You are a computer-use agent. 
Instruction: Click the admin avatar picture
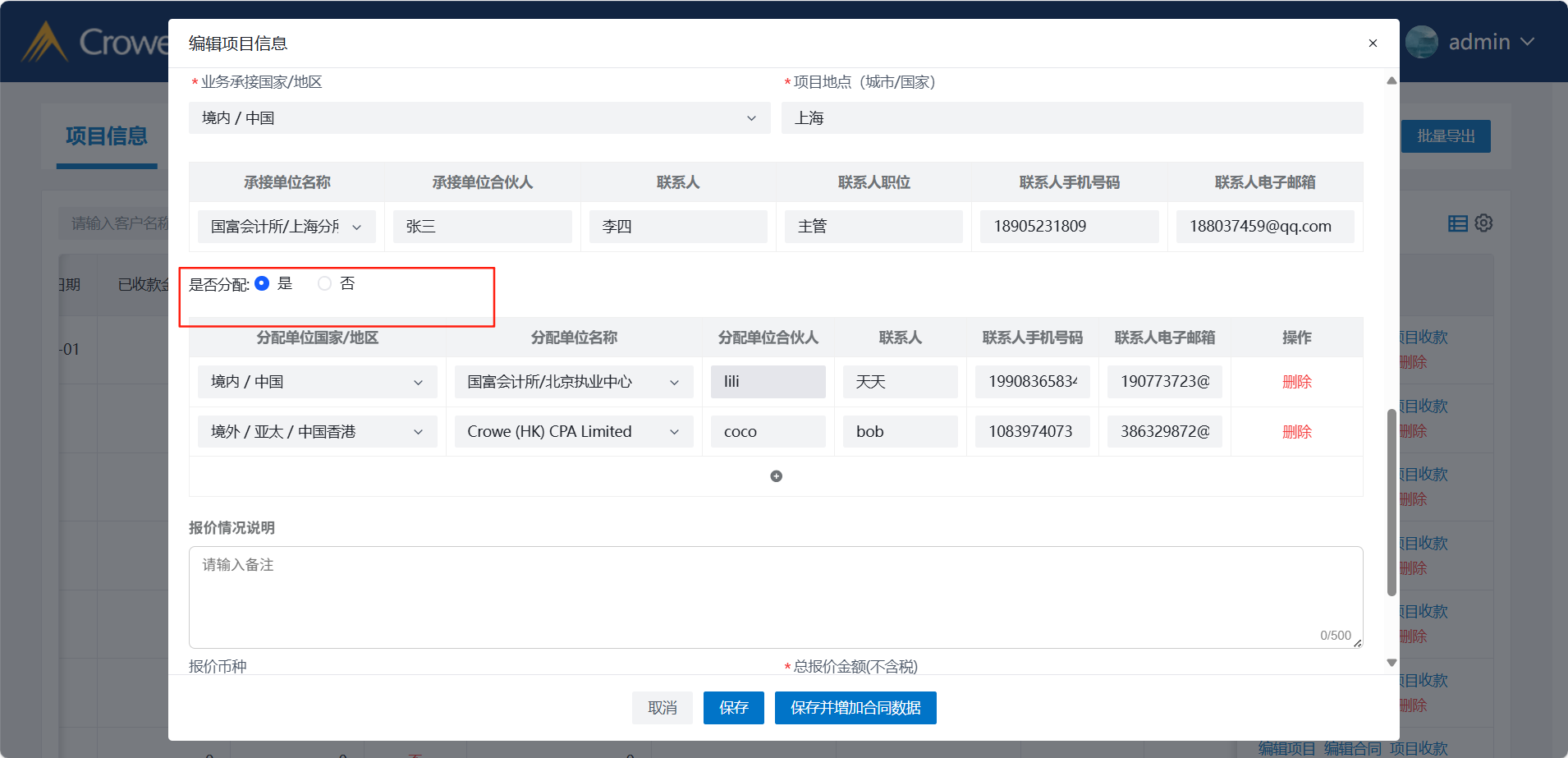(1422, 42)
